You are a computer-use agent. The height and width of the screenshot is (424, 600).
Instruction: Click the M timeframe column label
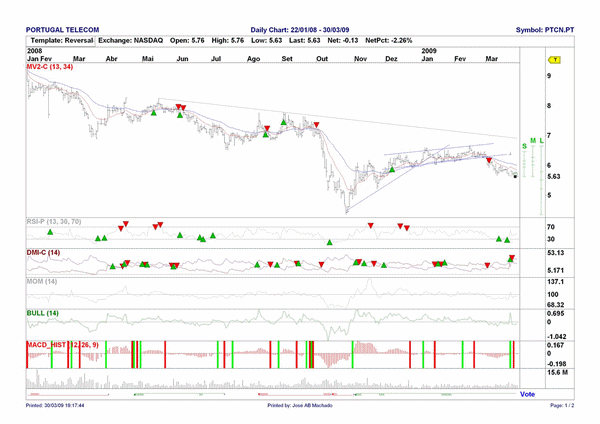coord(533,141)
